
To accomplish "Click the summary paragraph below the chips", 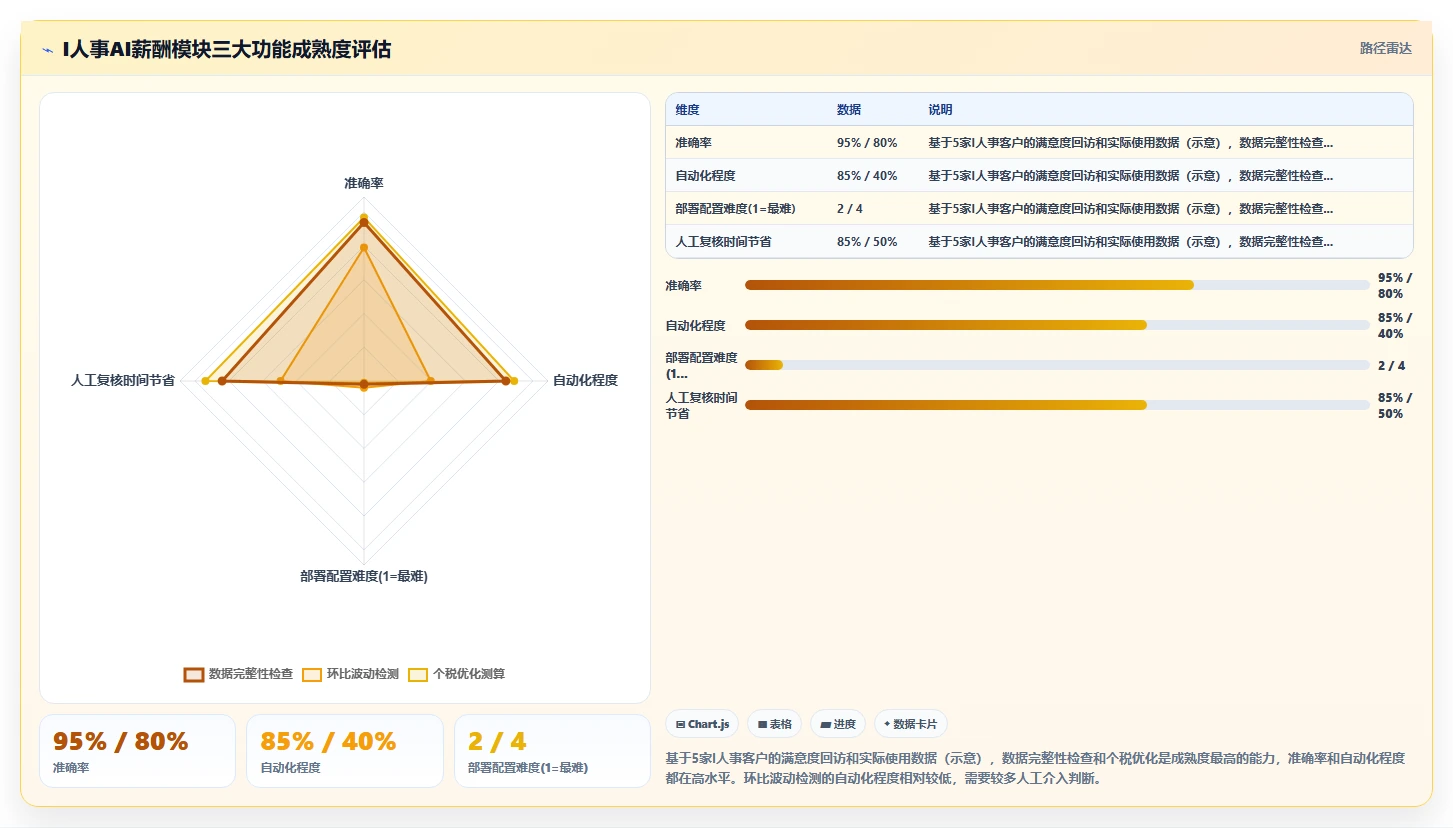I will click(1035, 768).
